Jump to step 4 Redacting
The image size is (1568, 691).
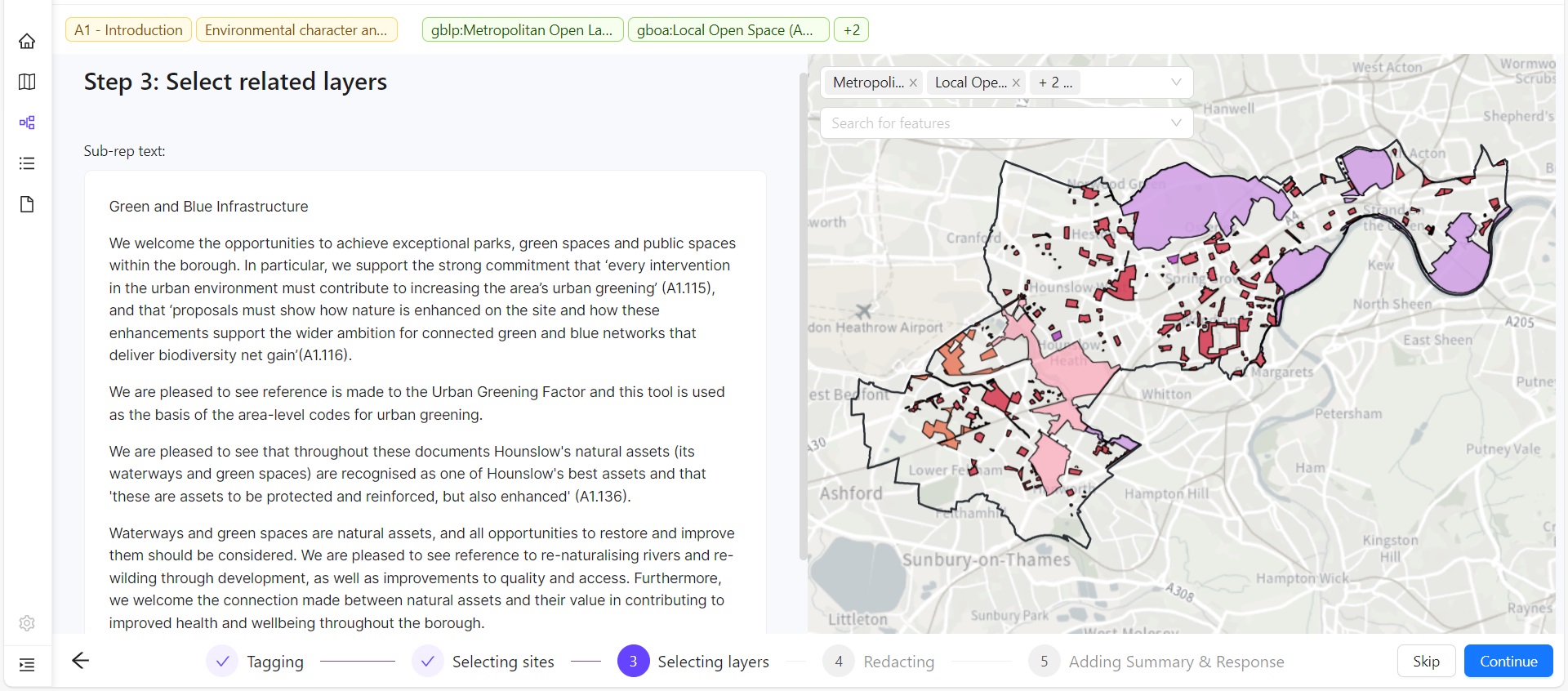879,662
